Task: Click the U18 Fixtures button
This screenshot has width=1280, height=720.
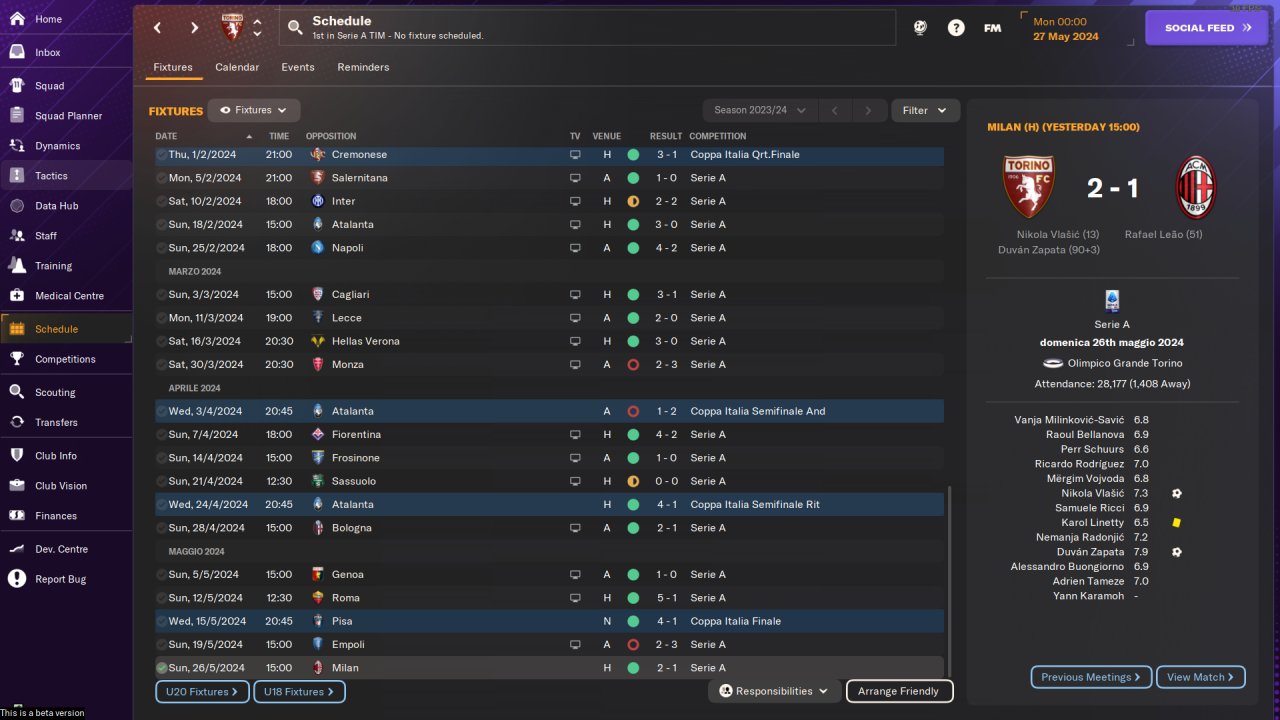Action: (299, 691)
